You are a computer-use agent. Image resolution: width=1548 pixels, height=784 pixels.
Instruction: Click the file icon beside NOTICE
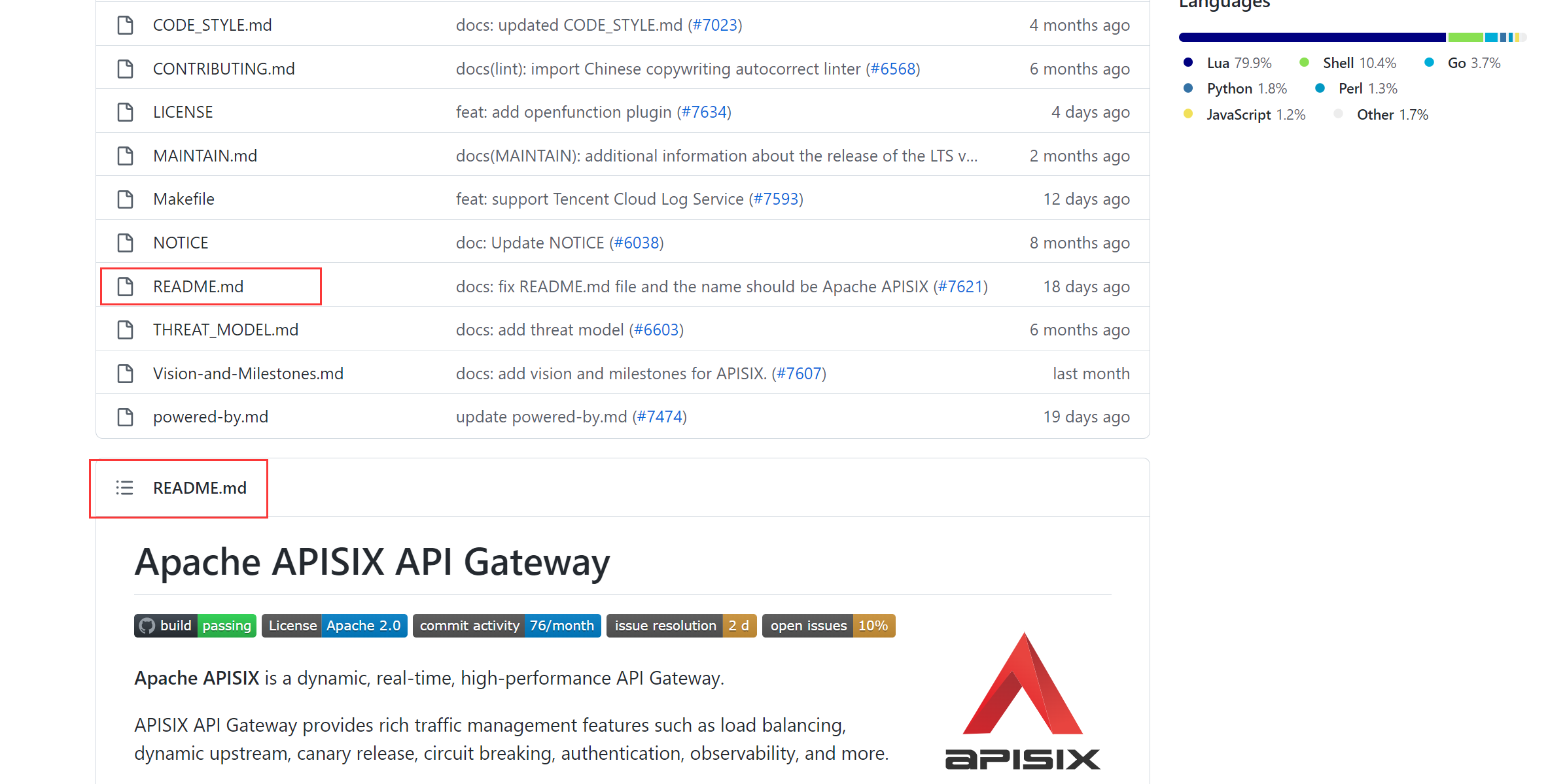click(x=125, y=243)
